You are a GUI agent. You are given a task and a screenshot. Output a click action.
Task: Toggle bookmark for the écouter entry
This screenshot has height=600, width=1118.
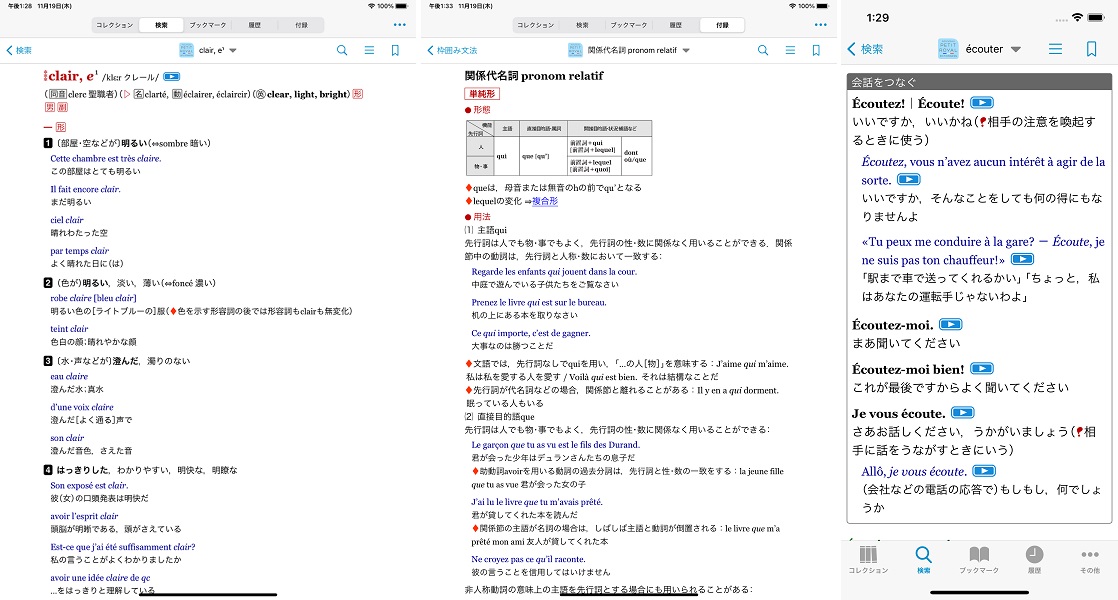coord(1091,49)
